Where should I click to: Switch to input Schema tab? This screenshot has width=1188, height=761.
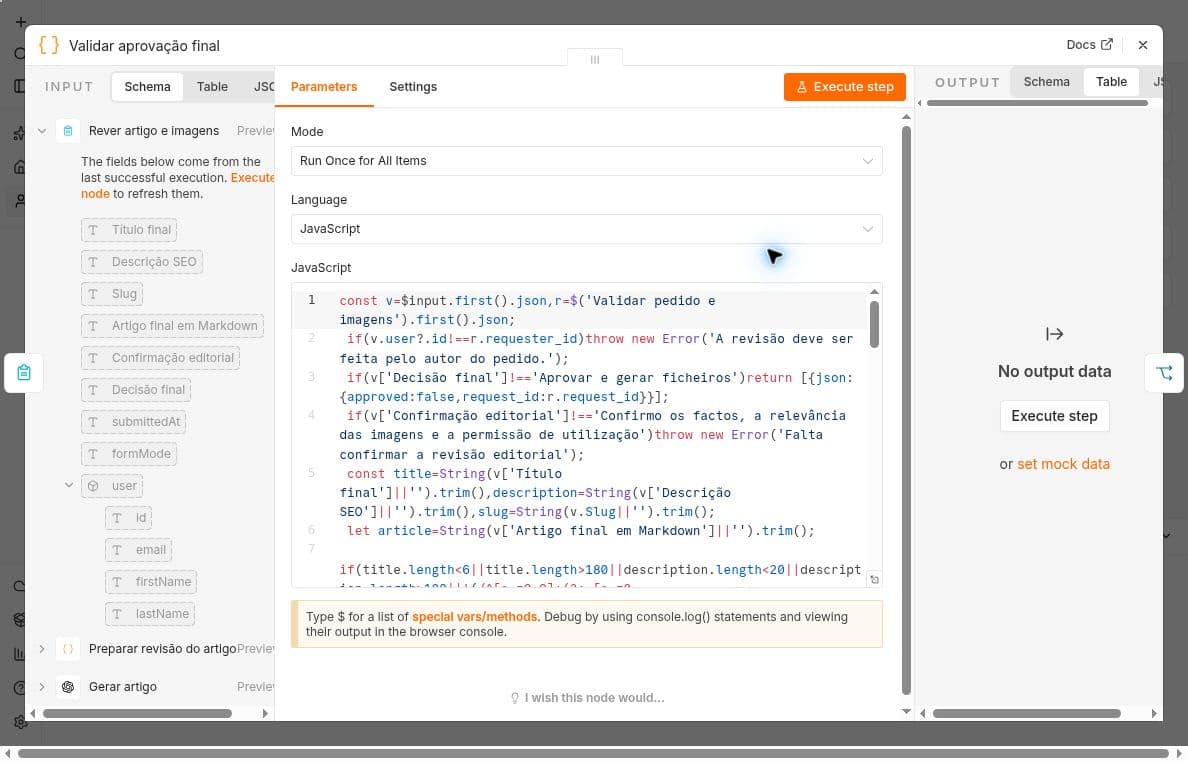coord(147,86)
